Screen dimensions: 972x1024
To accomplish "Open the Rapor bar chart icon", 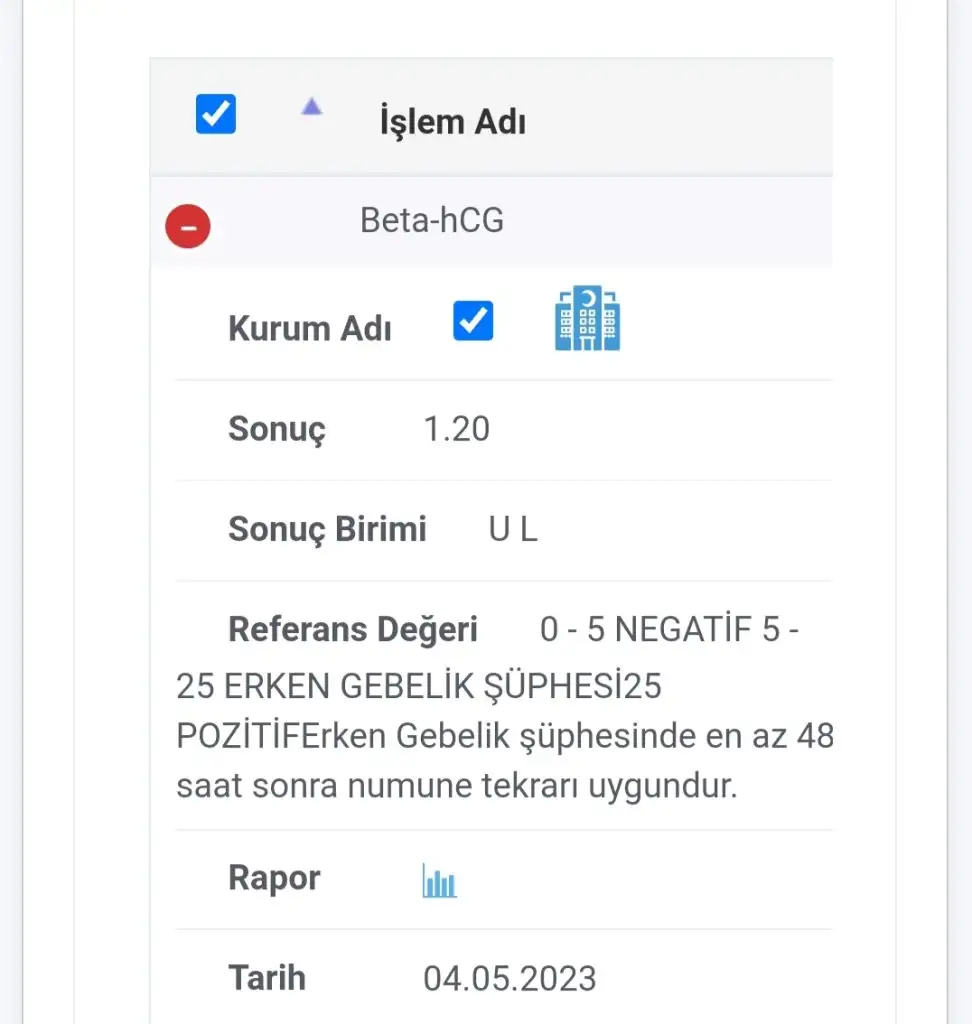I will [x=439, y=881].
